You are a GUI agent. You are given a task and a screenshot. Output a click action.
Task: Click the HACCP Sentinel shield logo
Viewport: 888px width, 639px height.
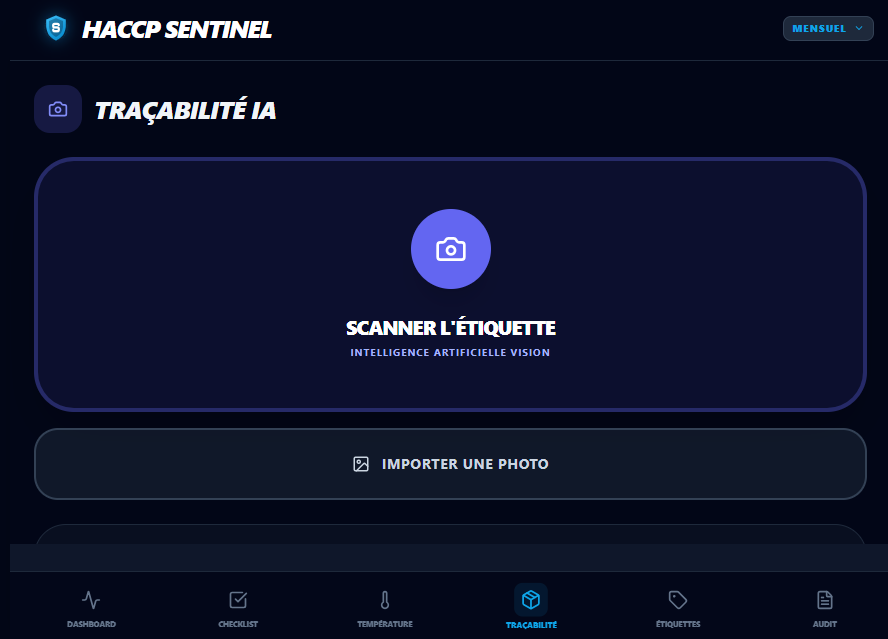[56, 28]
